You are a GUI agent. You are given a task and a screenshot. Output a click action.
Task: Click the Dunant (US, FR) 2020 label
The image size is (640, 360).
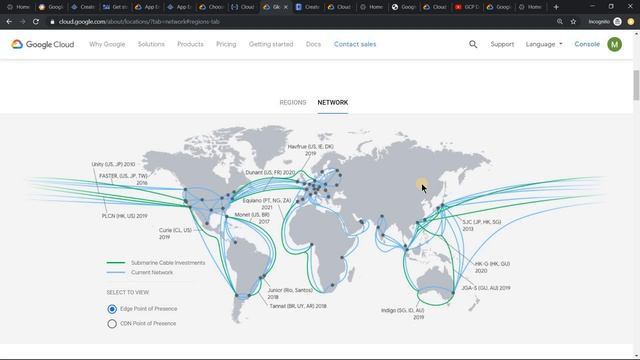(x=270, y=173)
